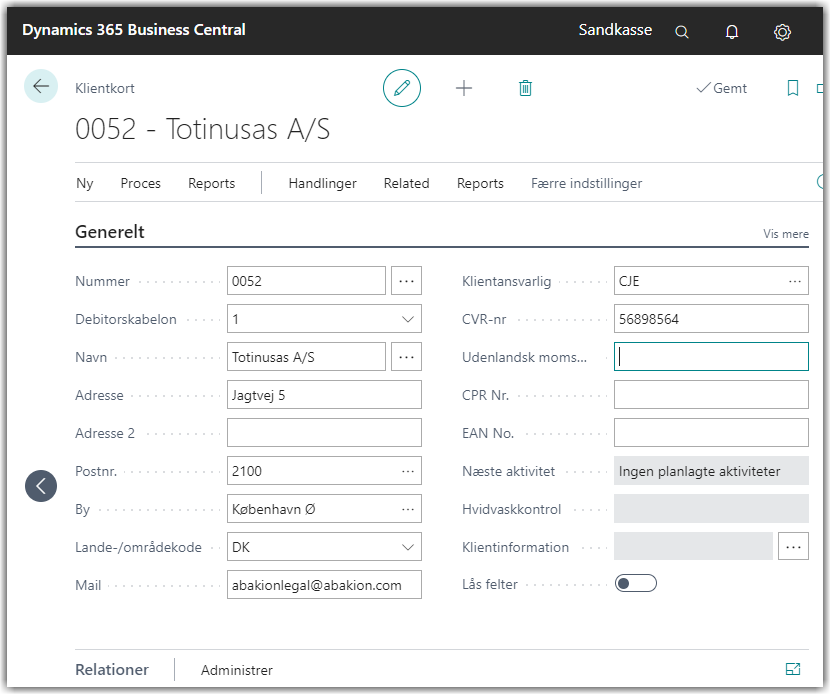Screen dimensions: 831x695
Task: Open the Reports menu next to Proces
Action: click(x=211, y=183)
